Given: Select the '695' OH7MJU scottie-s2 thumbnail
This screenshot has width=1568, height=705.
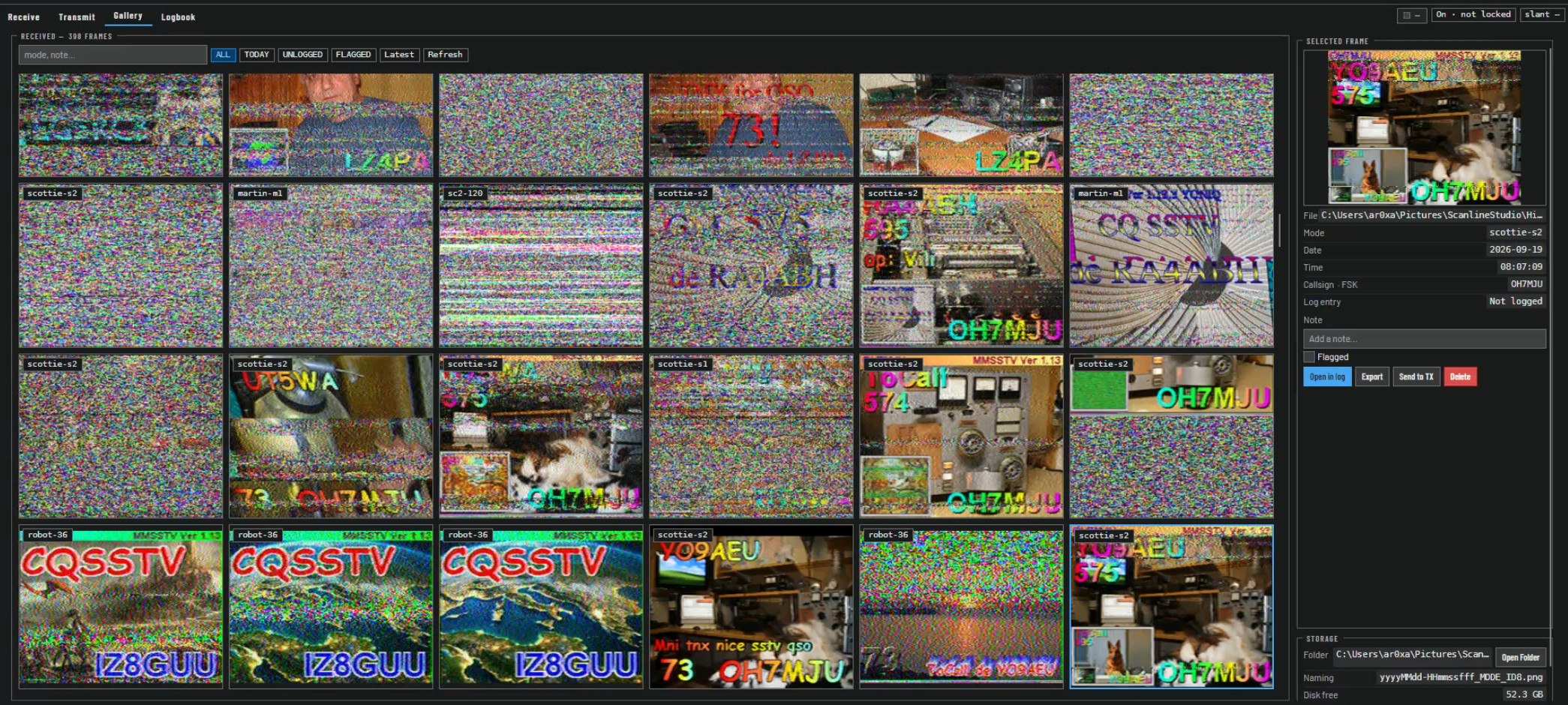Looking at the screenshot, I should pyautogui.click(x=961, y=265).
